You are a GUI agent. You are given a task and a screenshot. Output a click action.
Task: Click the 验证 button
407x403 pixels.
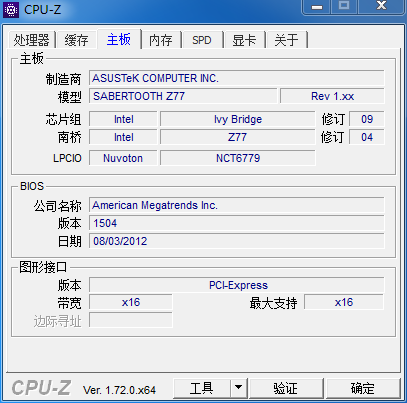[286, 388]
